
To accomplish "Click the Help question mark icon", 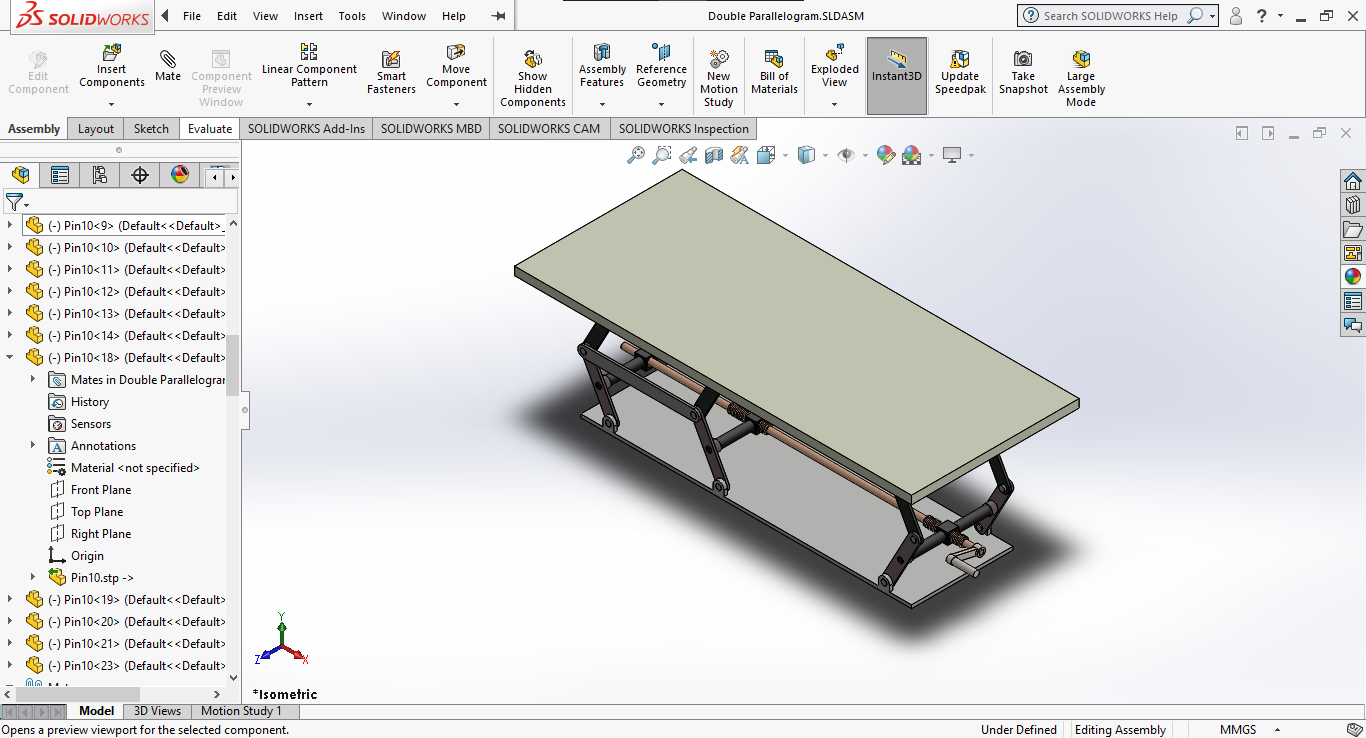I will (x=1263, y=16).
